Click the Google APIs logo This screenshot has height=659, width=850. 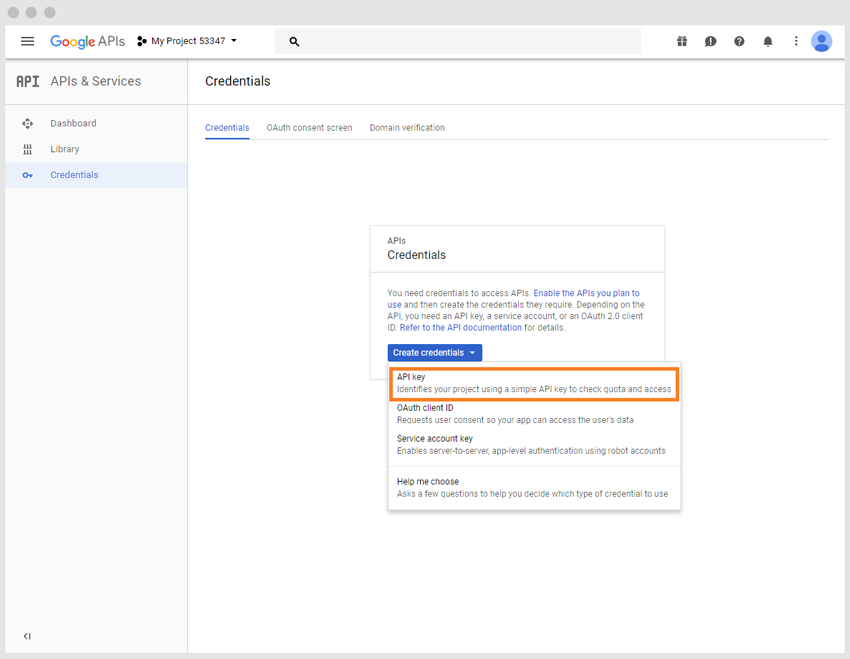tap(87, 41)
